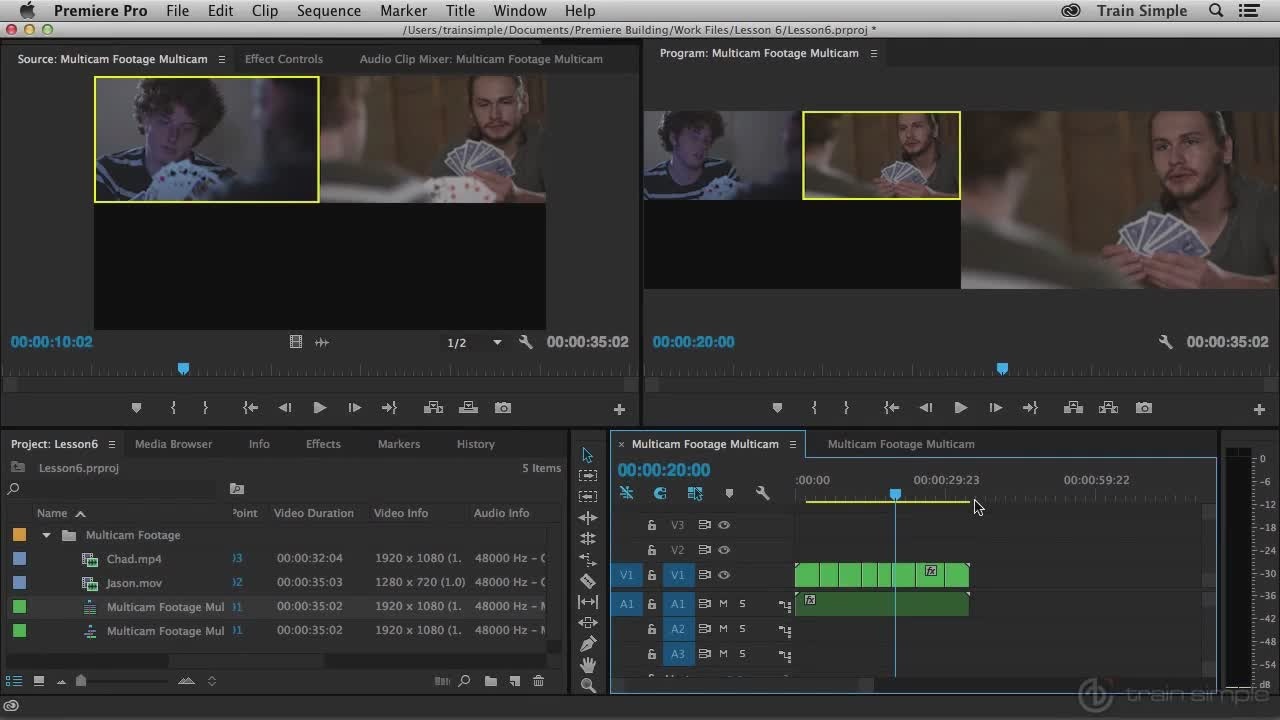This screenshot has width=1280, height=720.
Task: Sort project items by Name column
Action: pyautogui.click(x=52, y=513)
